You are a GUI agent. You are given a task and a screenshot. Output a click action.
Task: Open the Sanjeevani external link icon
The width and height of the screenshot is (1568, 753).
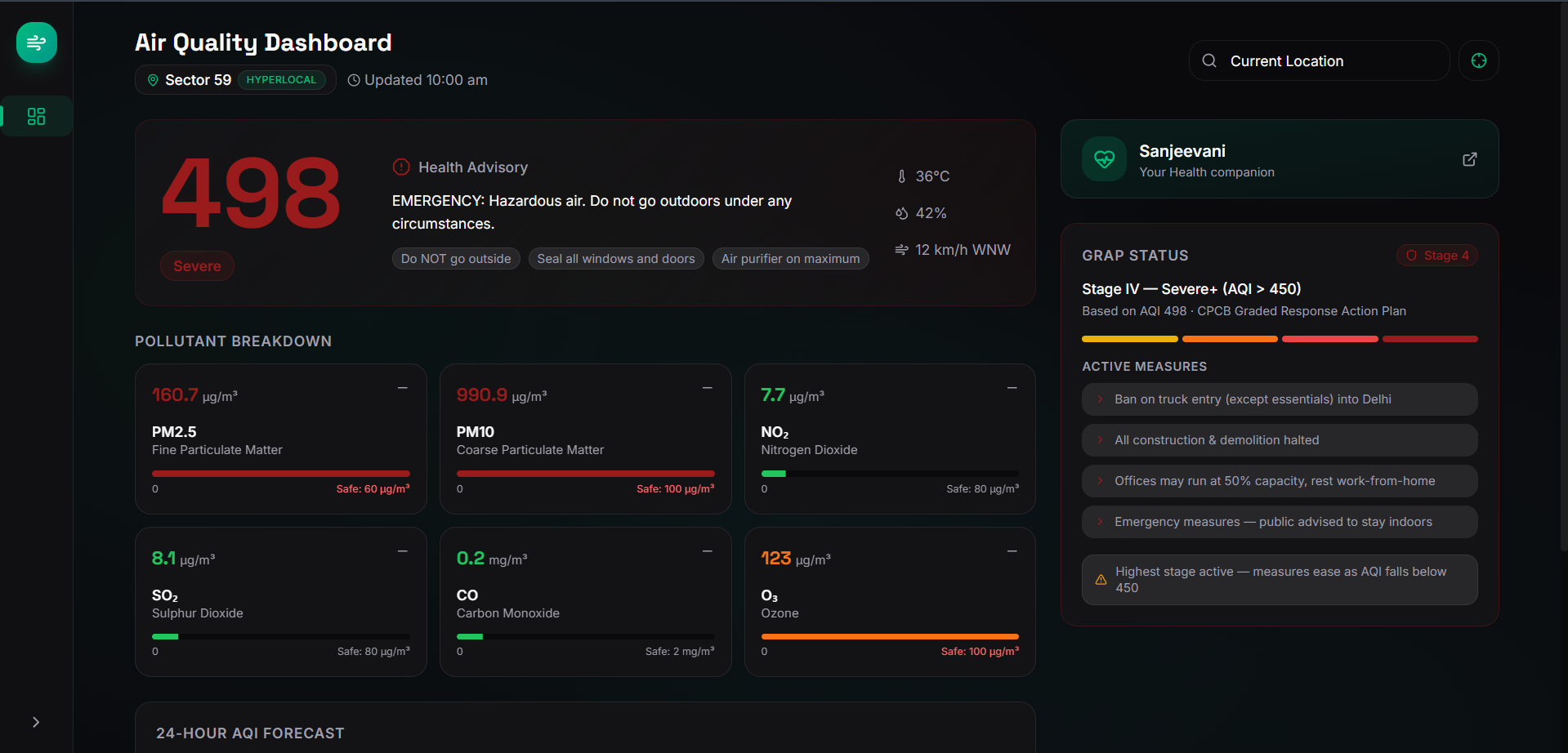click(x=1469, y=159)
